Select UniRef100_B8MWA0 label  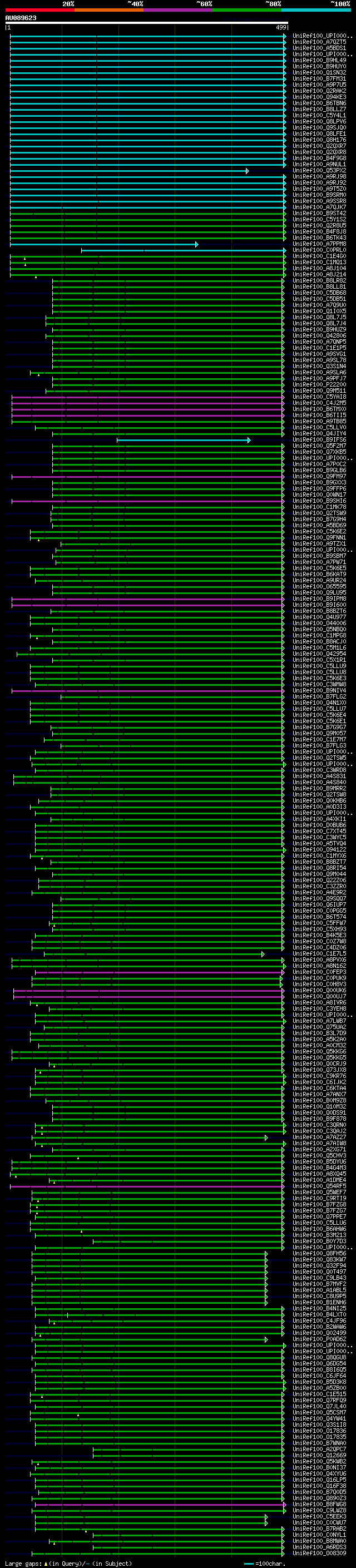319,1541
